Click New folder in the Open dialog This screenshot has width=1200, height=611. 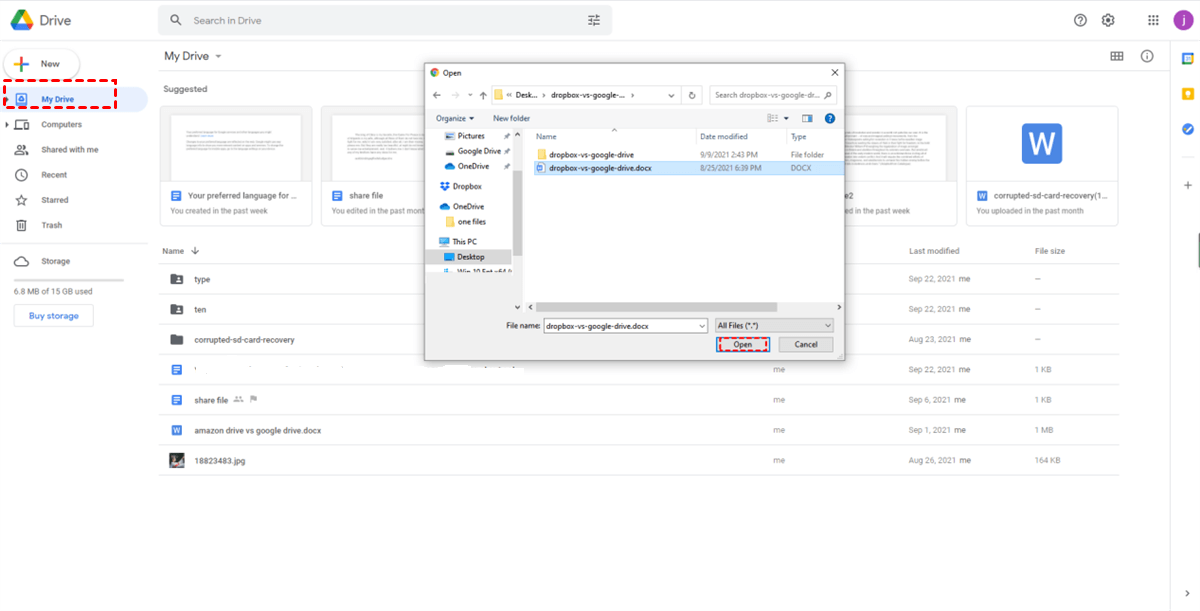coord(511,118)
